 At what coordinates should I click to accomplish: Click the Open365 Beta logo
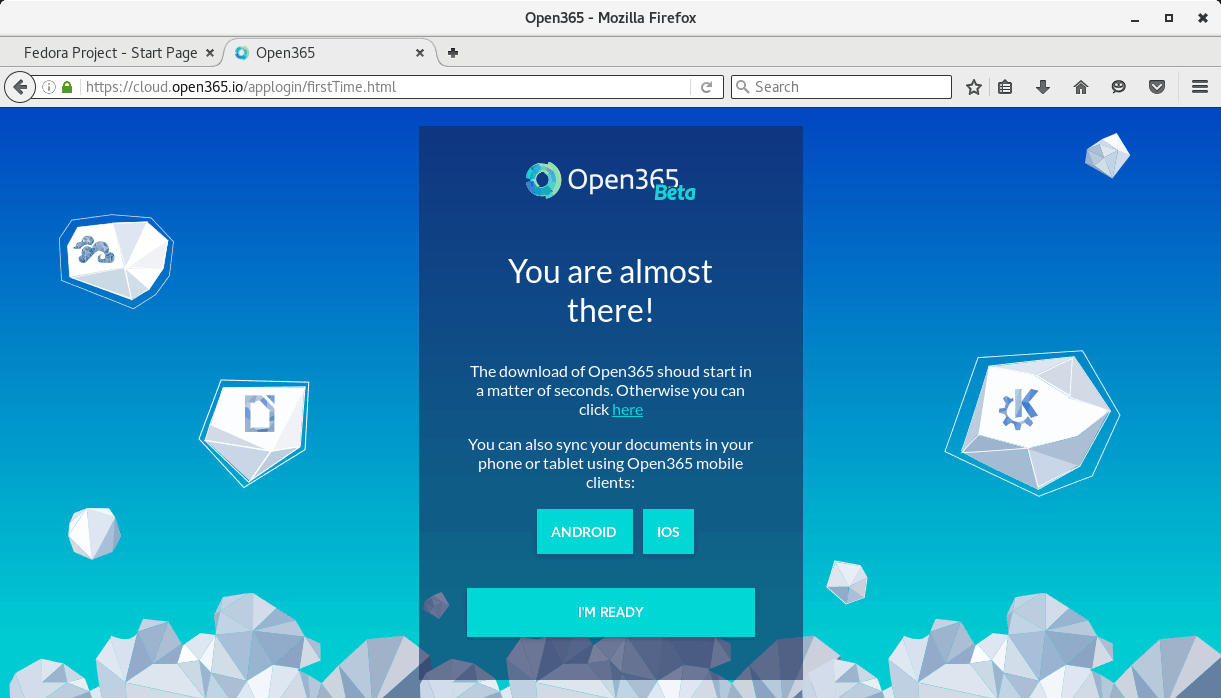(x=610, y=180)
